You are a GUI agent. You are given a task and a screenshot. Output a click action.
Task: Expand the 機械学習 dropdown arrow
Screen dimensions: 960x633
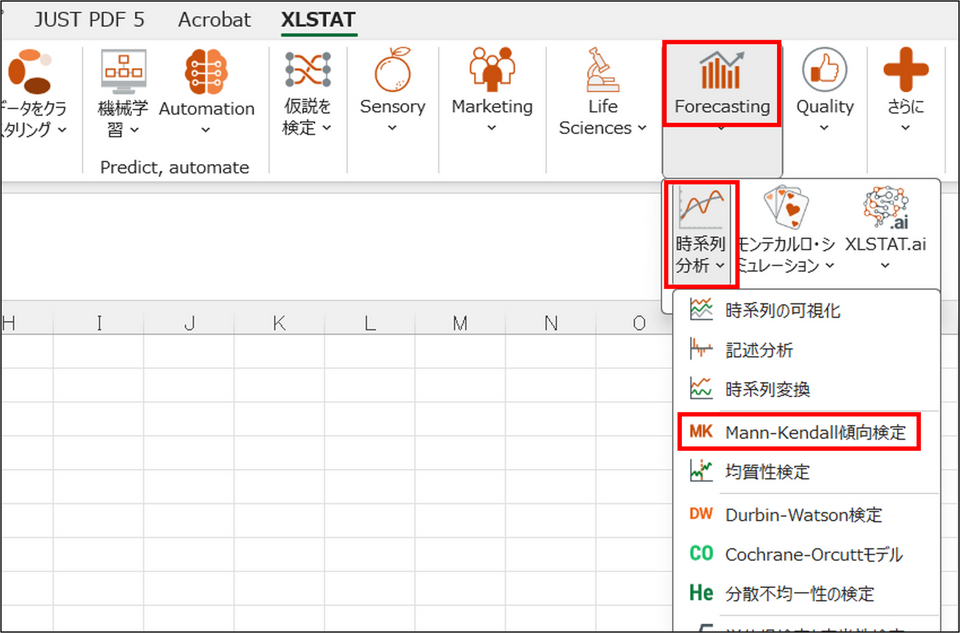[135, 130]
